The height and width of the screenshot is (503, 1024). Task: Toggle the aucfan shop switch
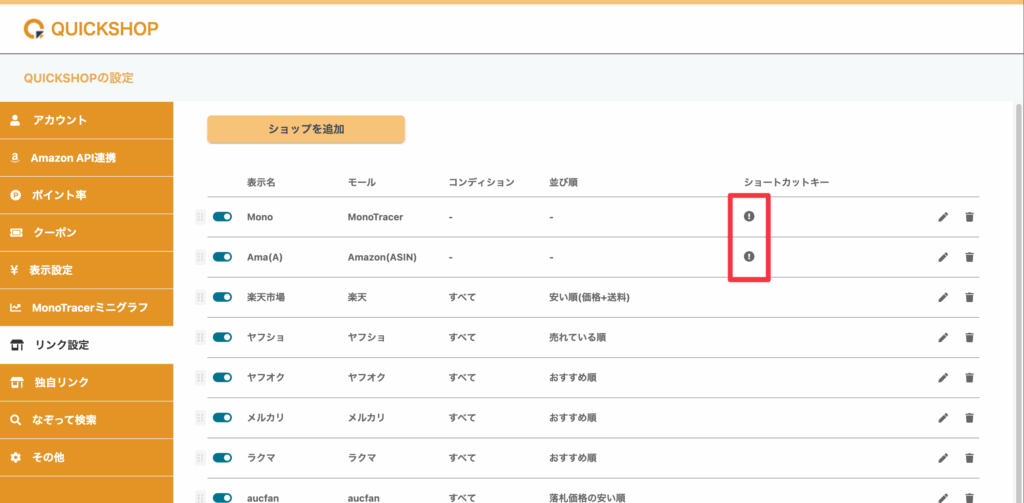tap(223, 498)
